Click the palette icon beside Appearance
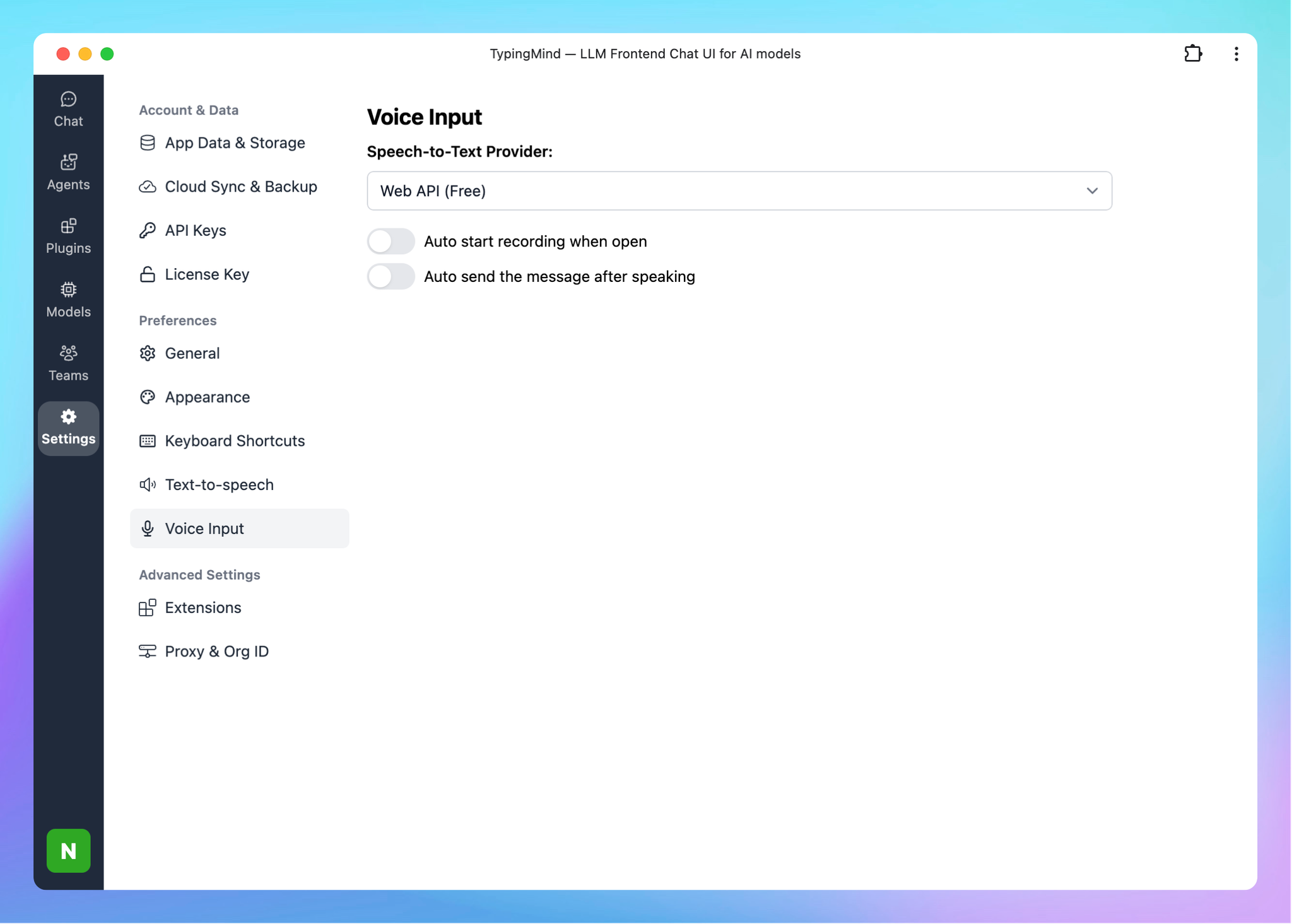1292x924 pixels. [148, 397]
